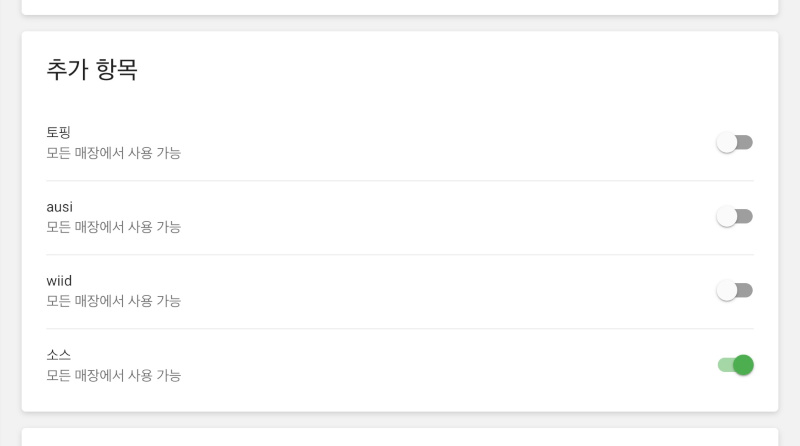Click the divider between wiid and 소스
The height and width of the screenshot is (446, 800).
[400, 329]
